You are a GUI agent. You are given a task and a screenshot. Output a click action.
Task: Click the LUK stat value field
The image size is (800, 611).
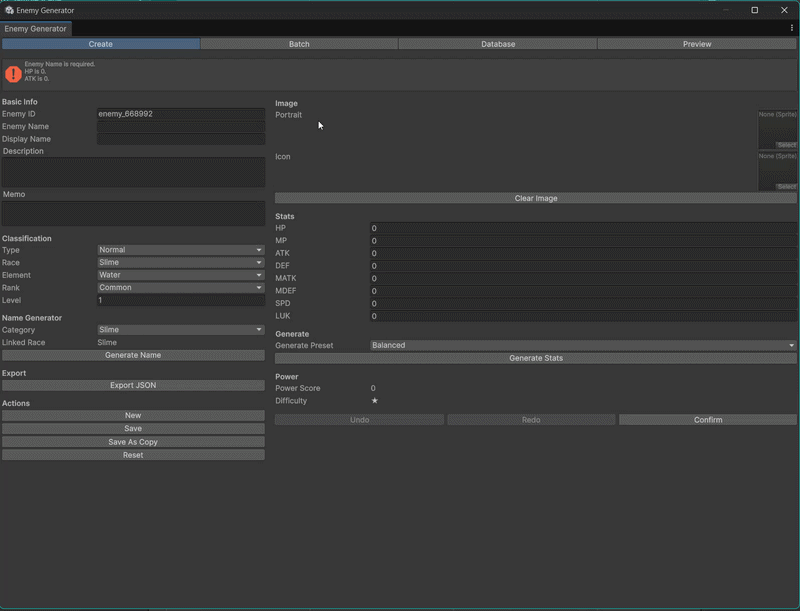point(583,316)
